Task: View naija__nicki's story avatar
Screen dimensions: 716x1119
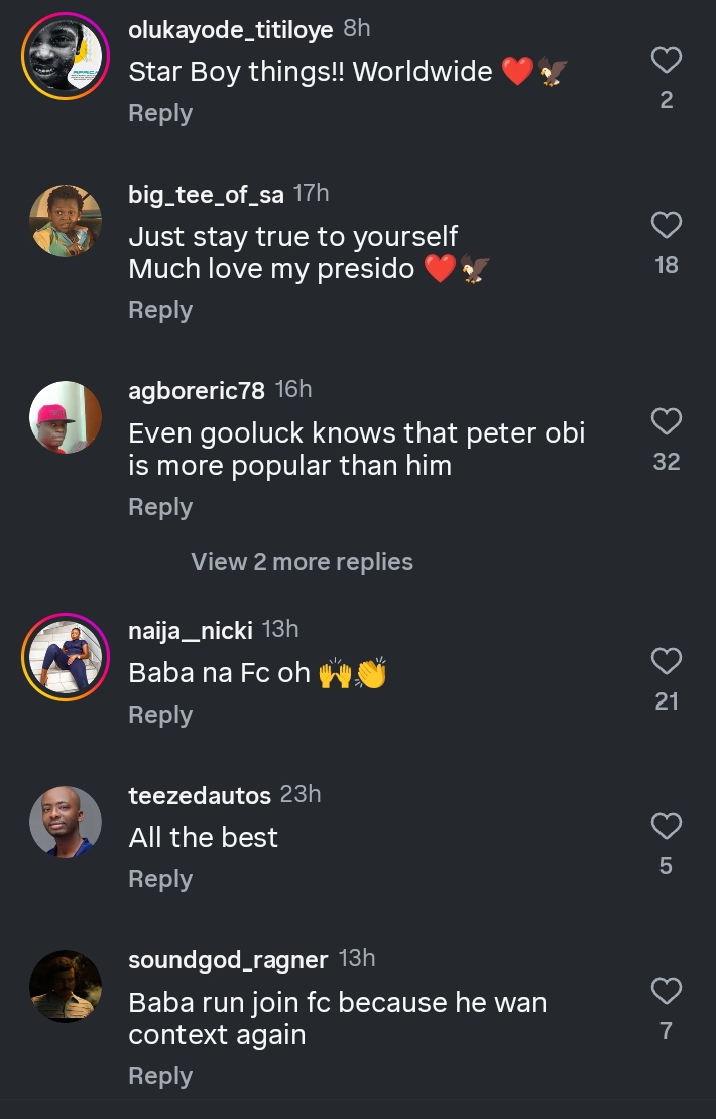Action: coord(65,657)
